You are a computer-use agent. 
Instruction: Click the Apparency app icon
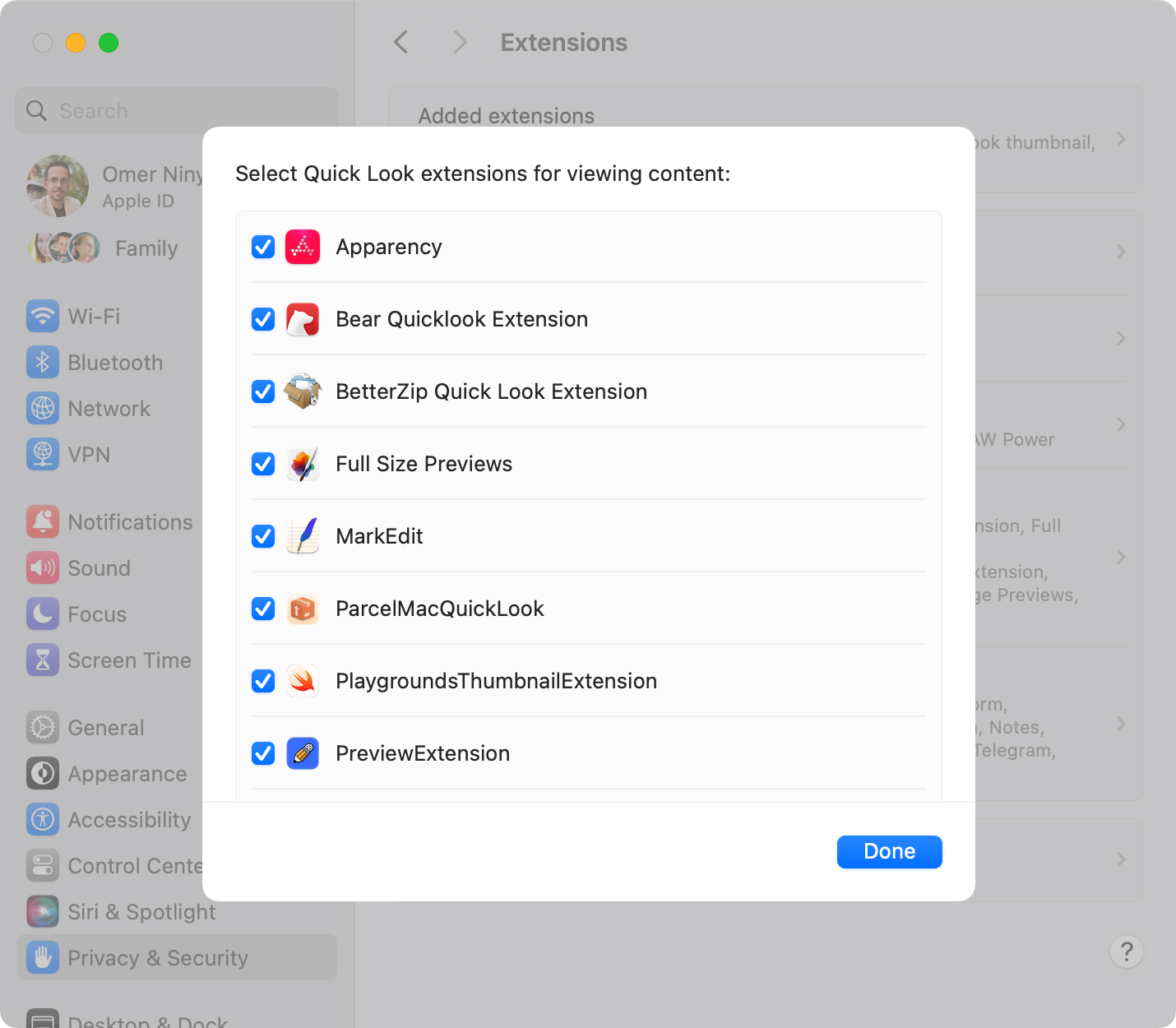pyautogui.click(x=303, y=247)
